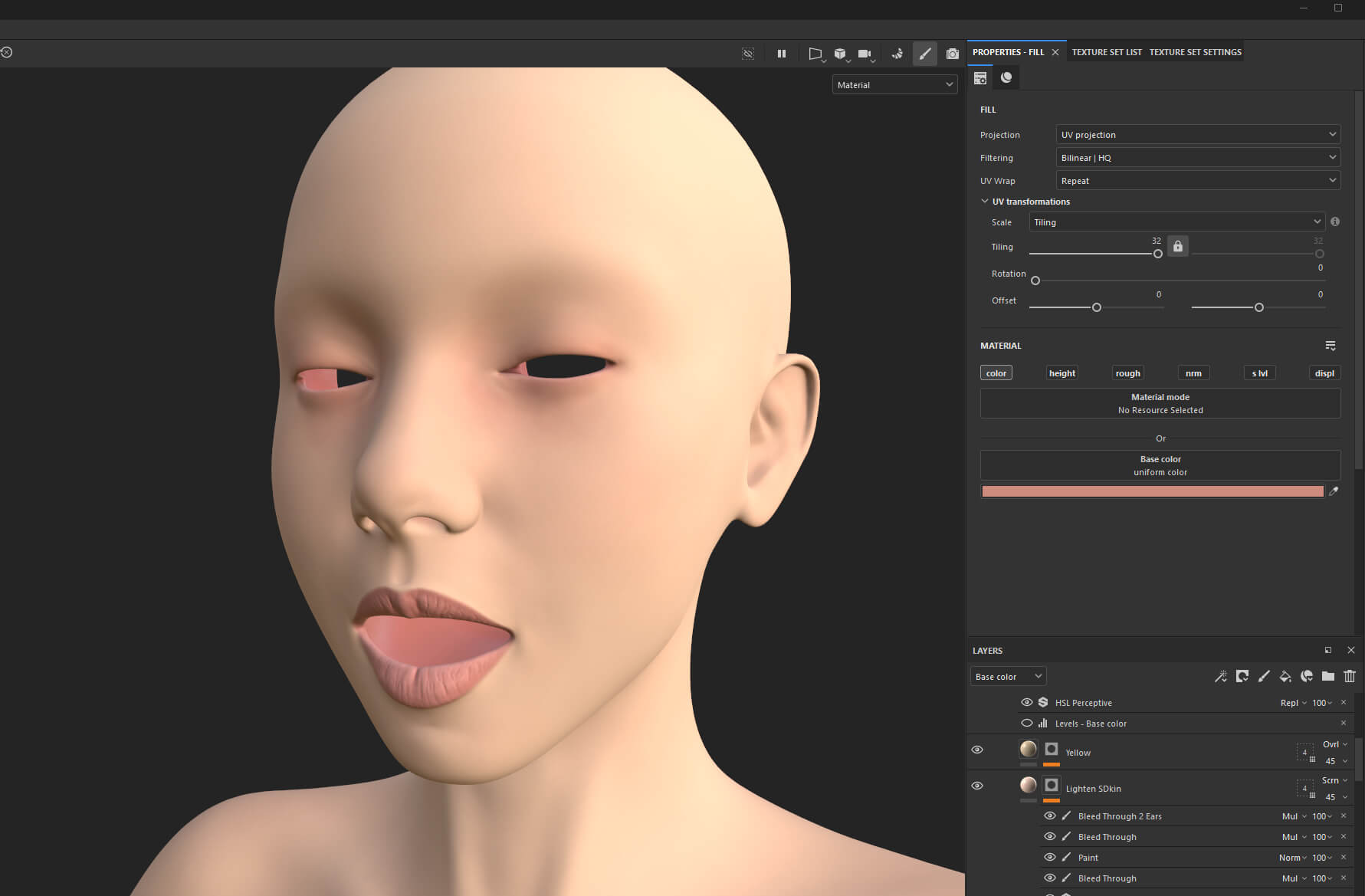Viewport: 1365px width, 896px height.
Task: Add a paint layer with the brush icon
Action: [x=1264, y=676]
